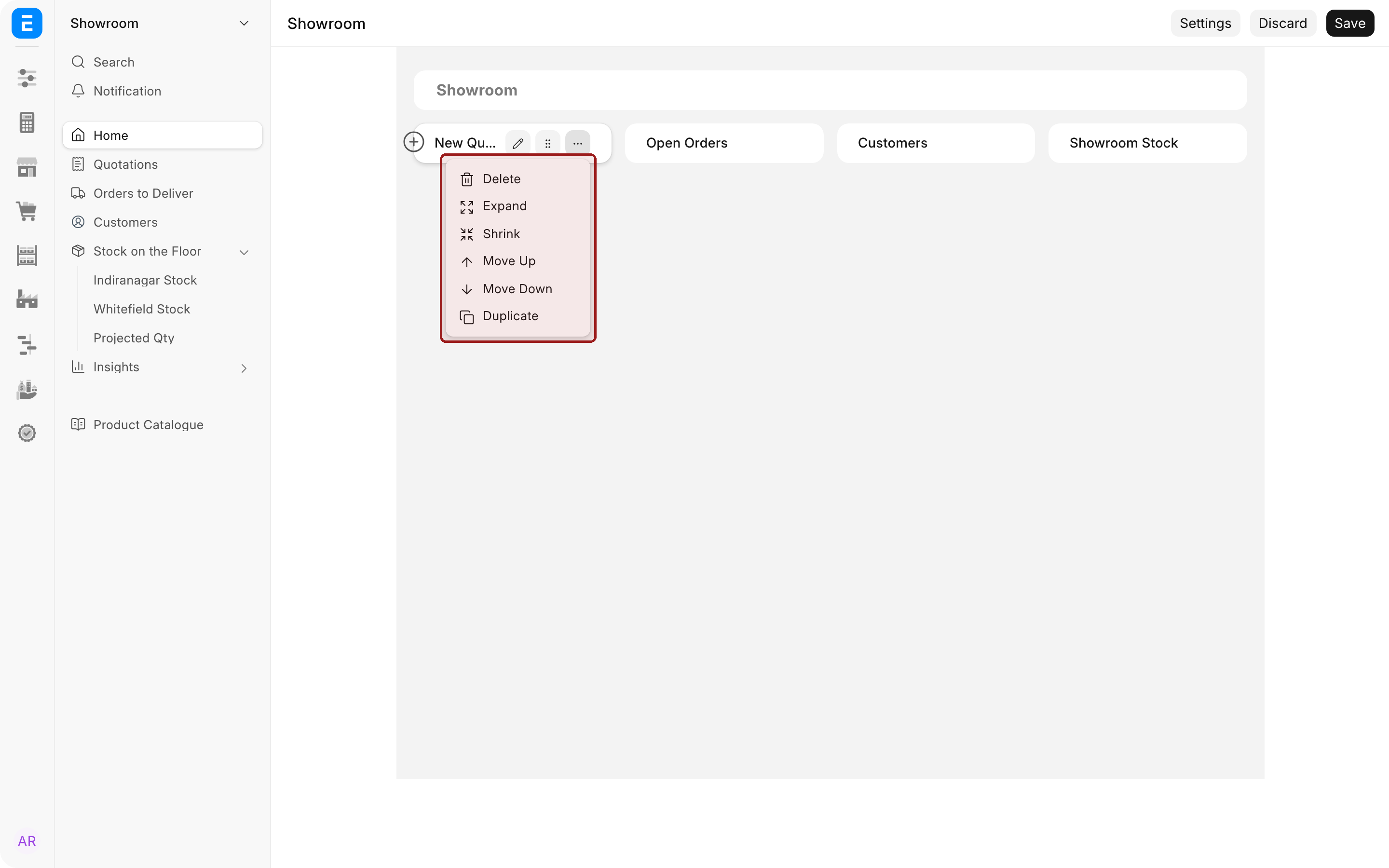1389x868 pixels.
Task: Open Search in the sidebar
Action: pyautogui.click(x=163, y=62)
